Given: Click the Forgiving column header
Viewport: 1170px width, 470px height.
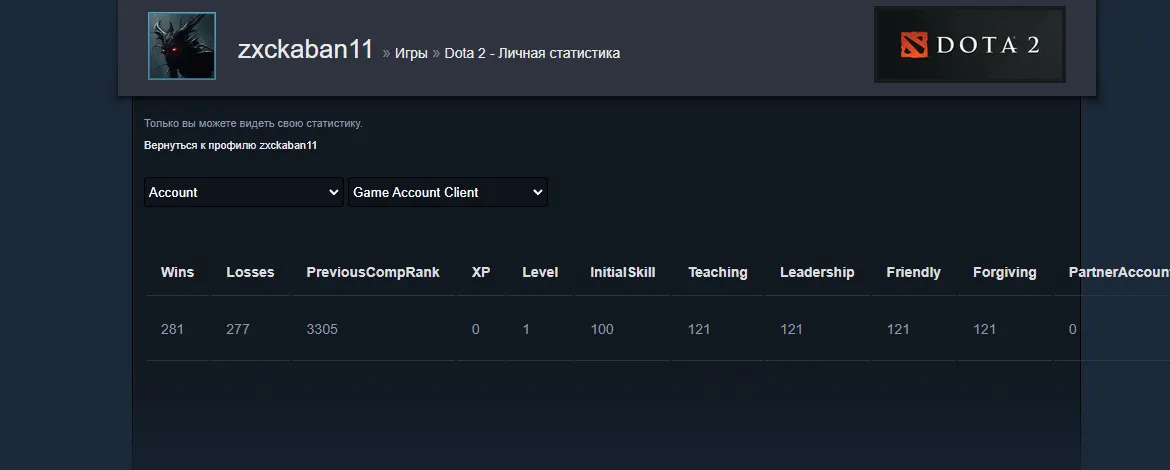Looking at the screenshot, I should (x=1004, y=272).
